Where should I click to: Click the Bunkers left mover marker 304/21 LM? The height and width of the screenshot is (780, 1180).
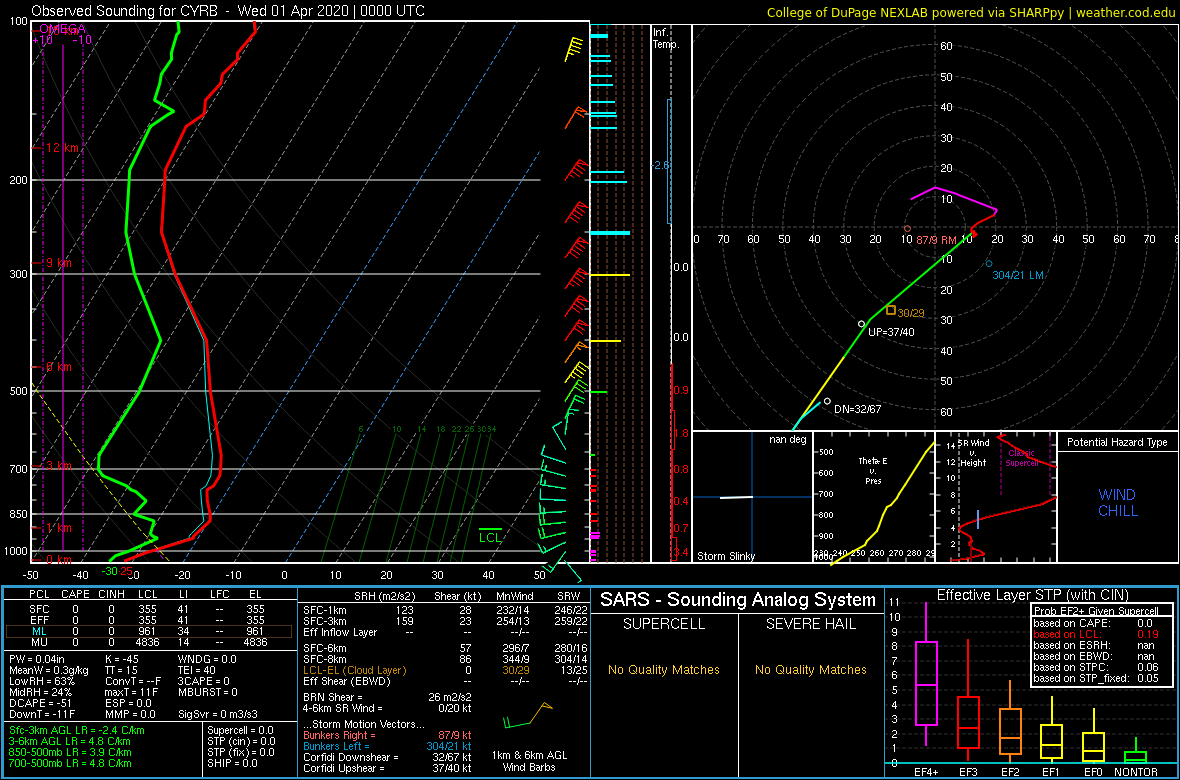tap(989, 264)
